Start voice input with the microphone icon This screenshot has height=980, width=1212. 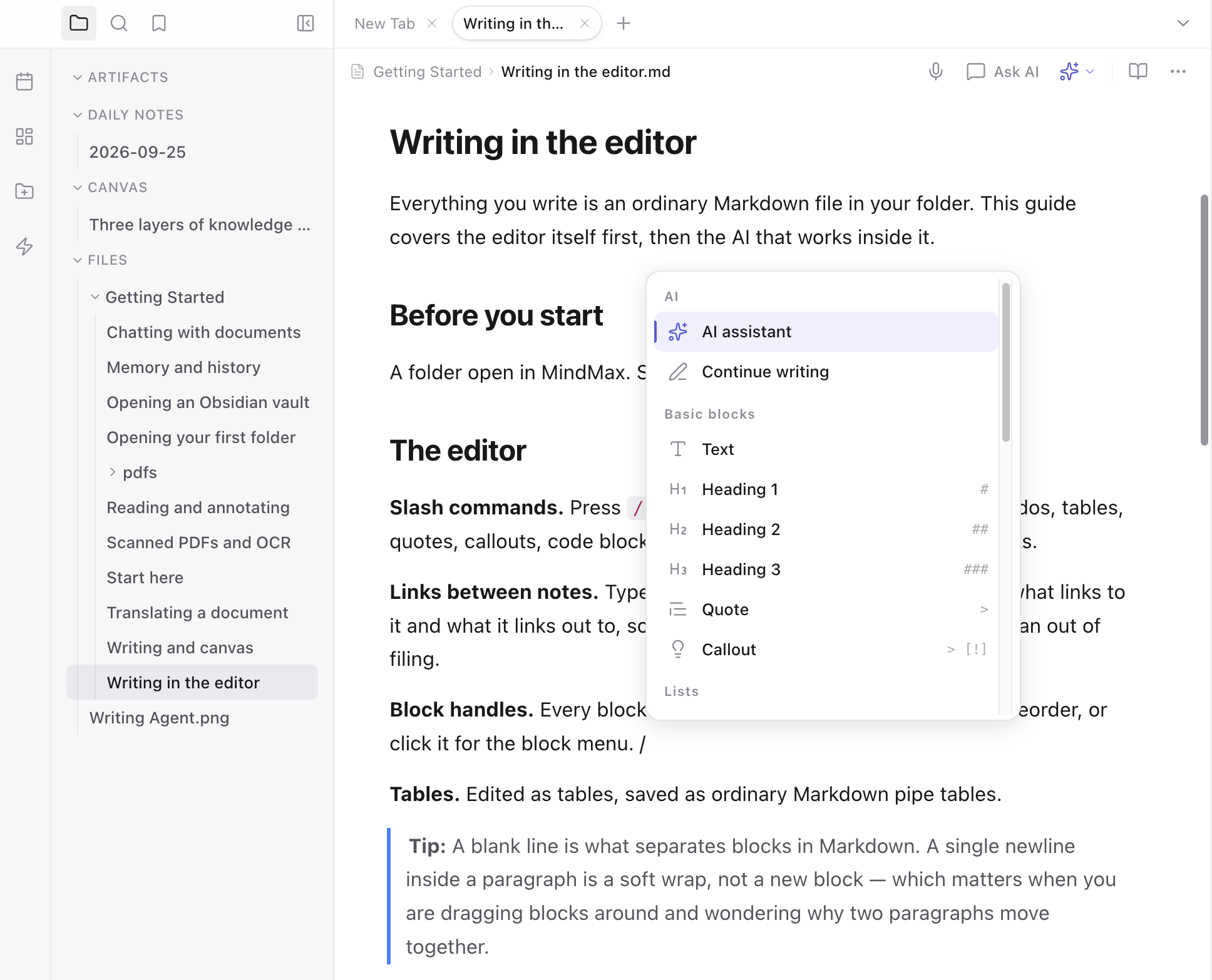[x=936, y=72]
